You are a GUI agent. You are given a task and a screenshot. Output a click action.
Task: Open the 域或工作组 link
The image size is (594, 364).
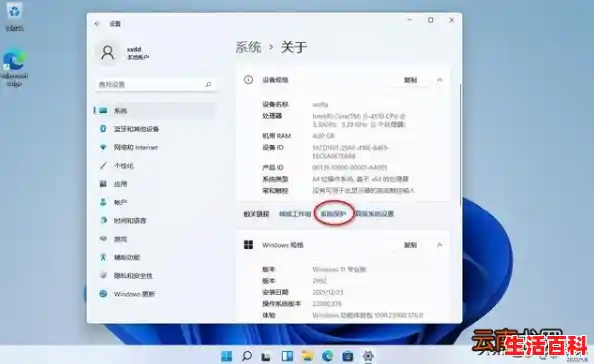pyautogui.click(x=295, y=214)
